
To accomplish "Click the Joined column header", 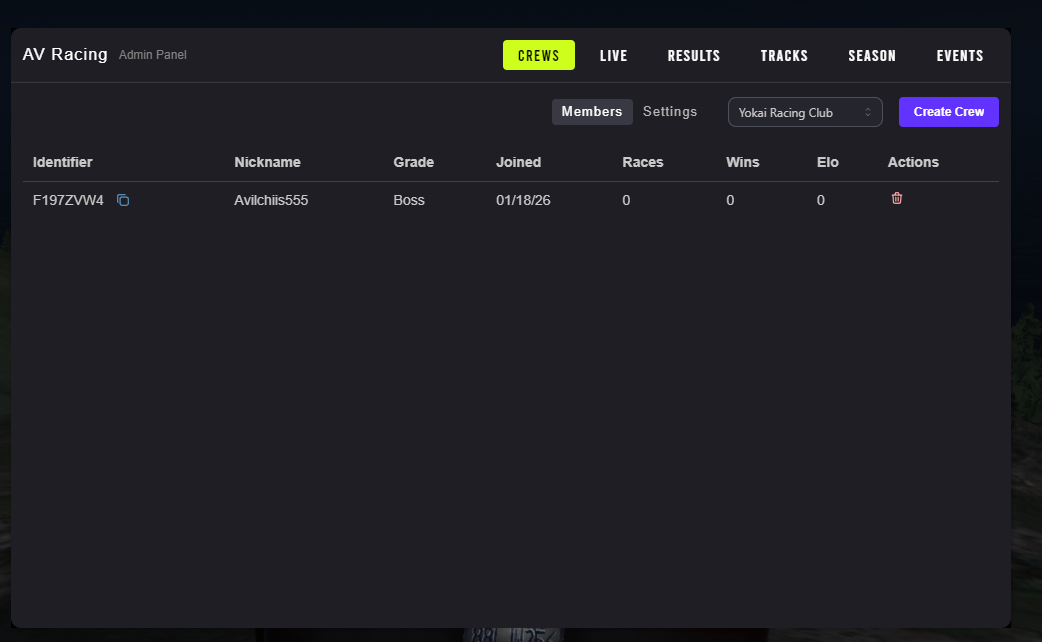I will coord(518,162).
